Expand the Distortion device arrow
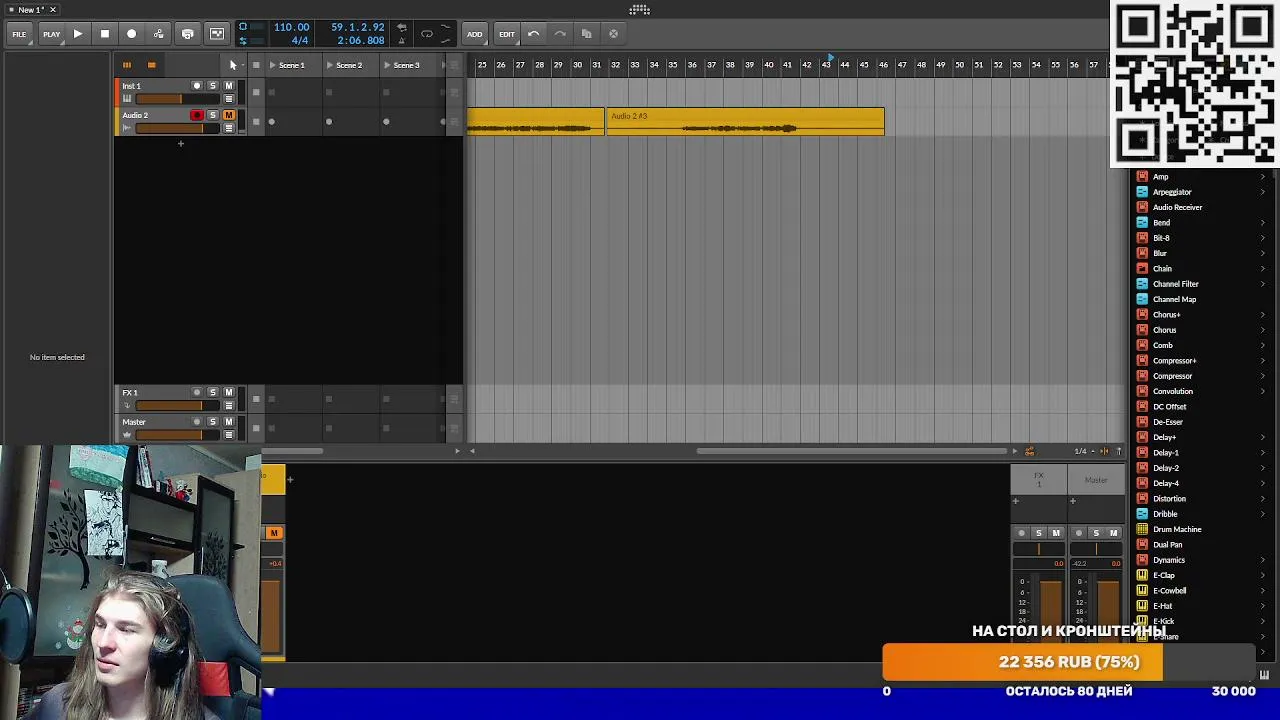 coord(1263,499)
